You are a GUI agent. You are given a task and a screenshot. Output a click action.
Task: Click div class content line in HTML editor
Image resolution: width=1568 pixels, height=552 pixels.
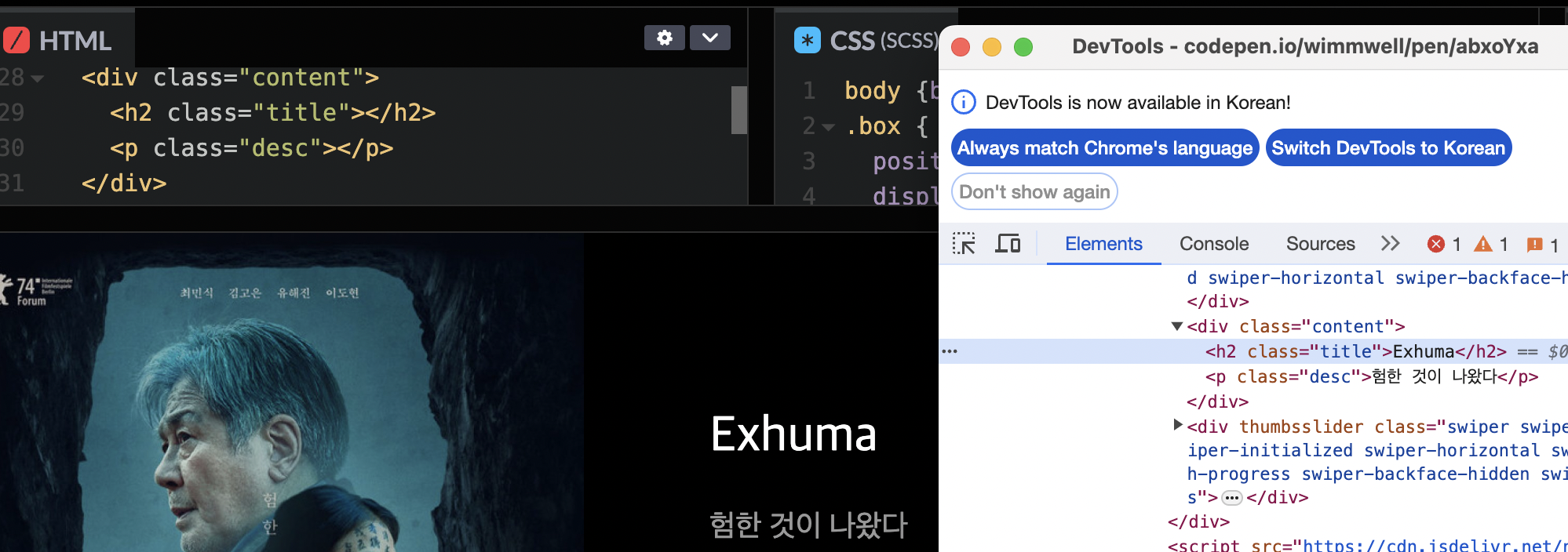230,78
